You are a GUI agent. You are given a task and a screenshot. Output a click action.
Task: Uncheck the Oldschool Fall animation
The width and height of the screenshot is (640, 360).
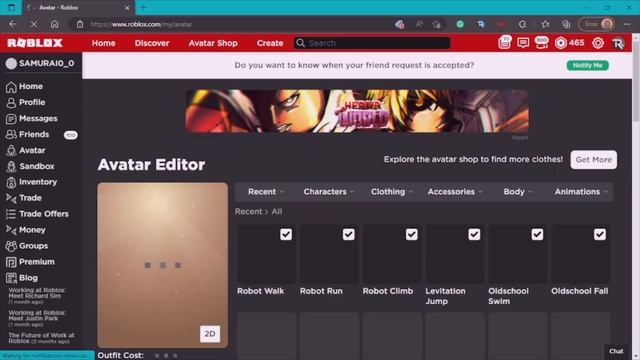click(600, 234)
